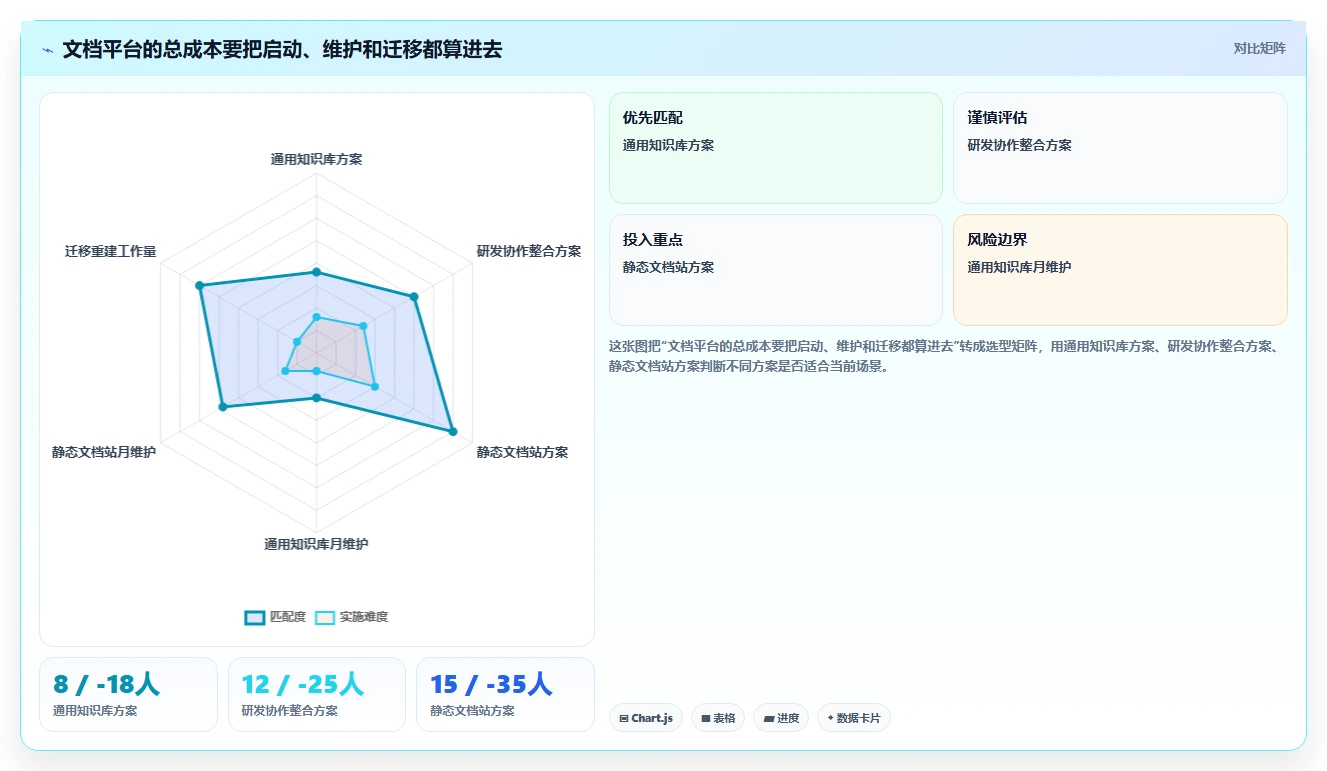Click the lightning icon beside the title
The width and height of the screenshot is (1327, 771).
click(x=48, y=49)
